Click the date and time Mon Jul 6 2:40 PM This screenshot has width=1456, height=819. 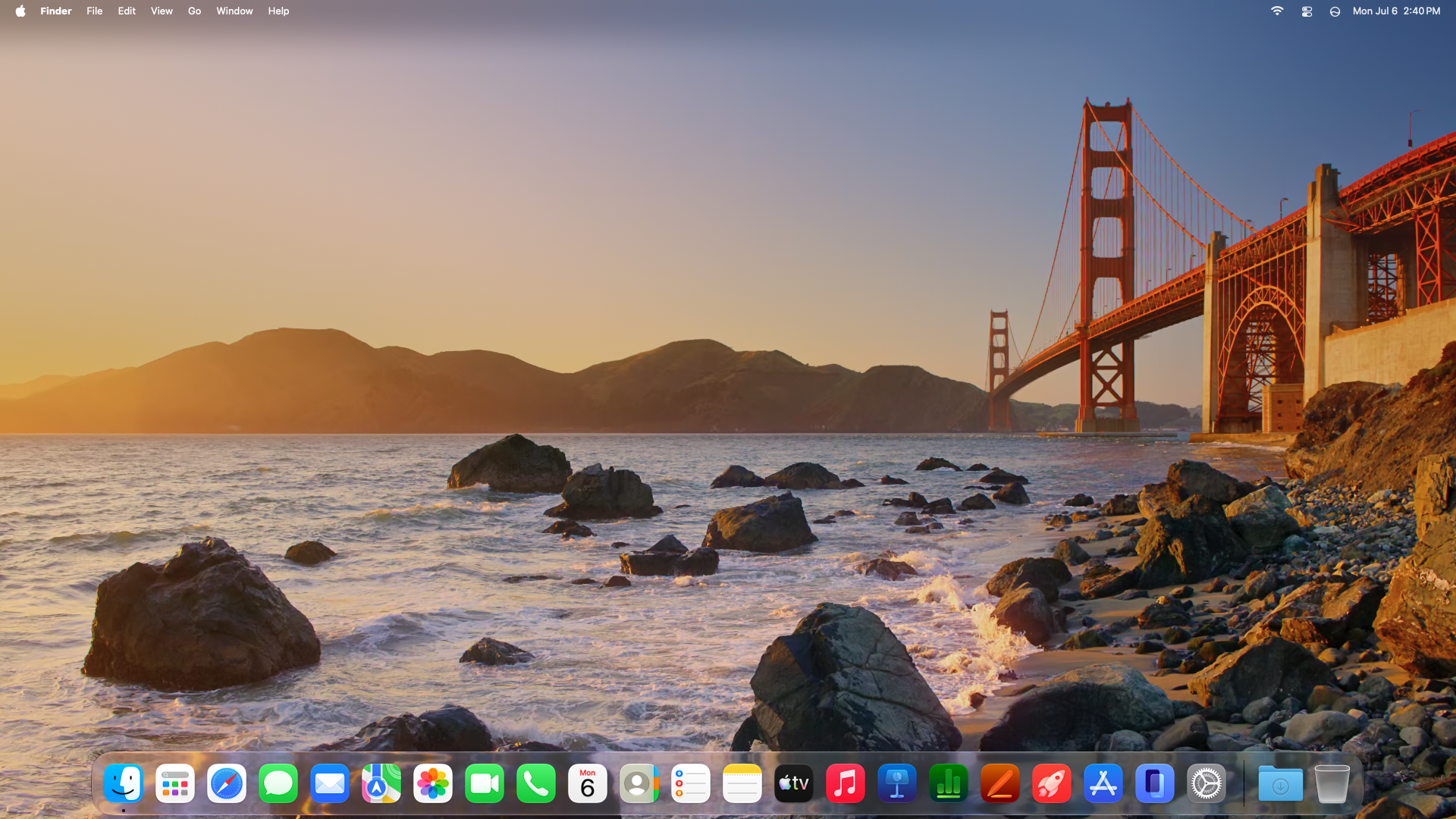tap(1396, 11)
